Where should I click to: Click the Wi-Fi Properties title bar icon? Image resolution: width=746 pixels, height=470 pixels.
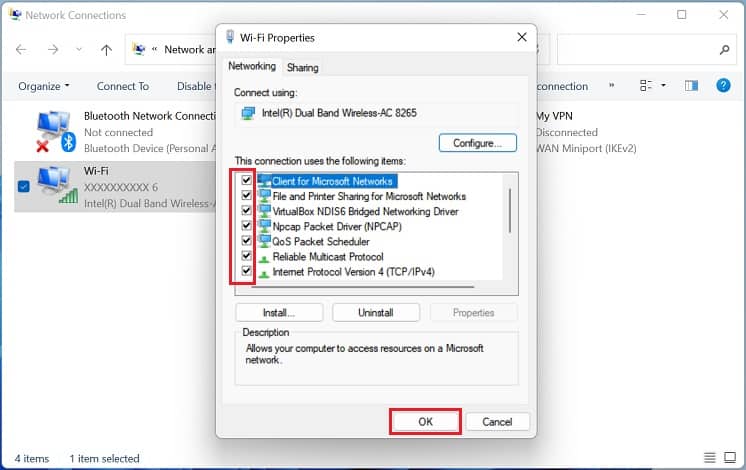coord(230,37)
